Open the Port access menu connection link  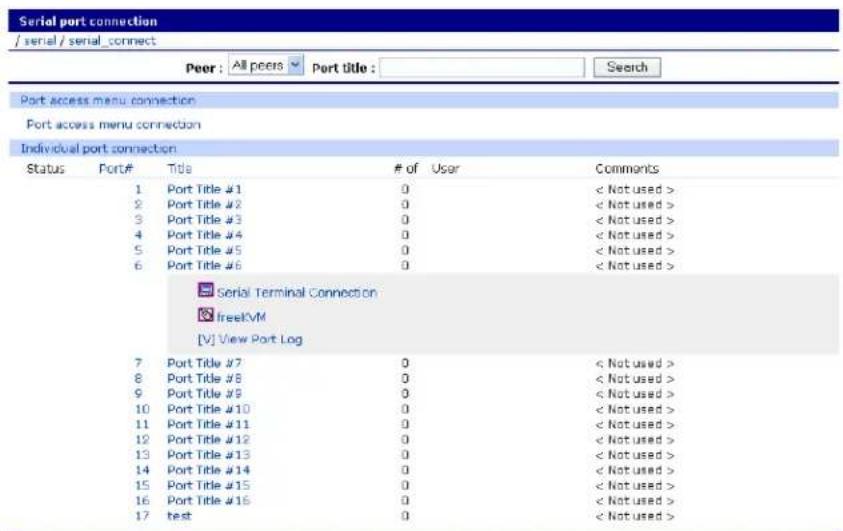pyautogui.click(x=113, y=124)
